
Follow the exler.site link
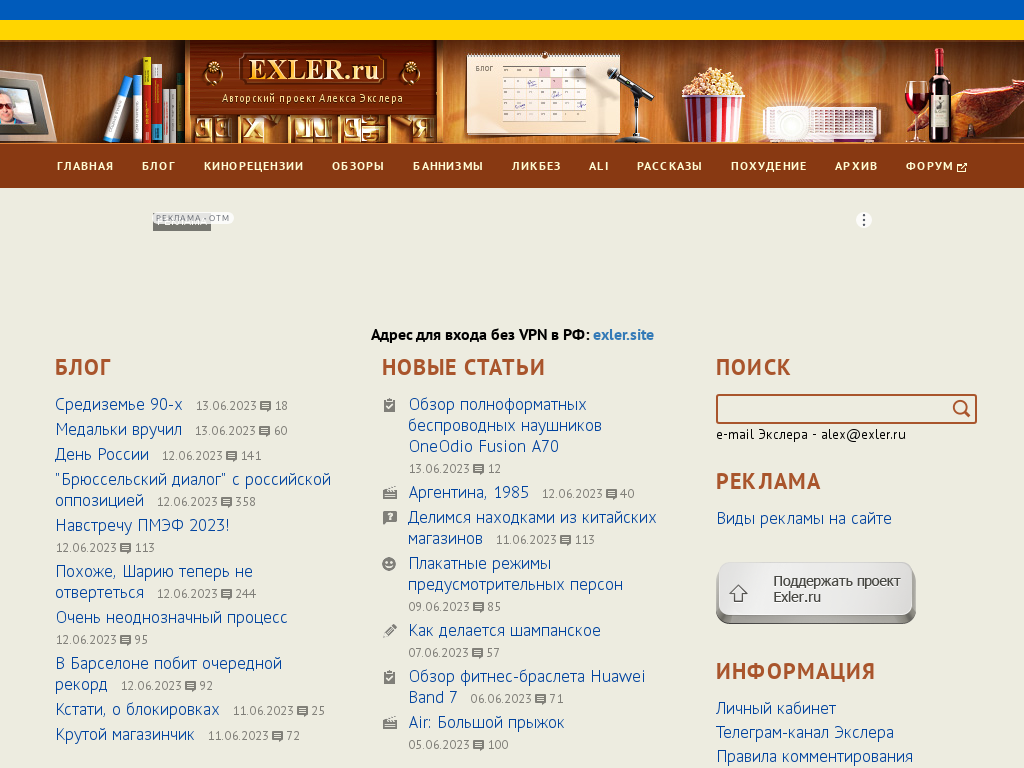coord(623,335)
